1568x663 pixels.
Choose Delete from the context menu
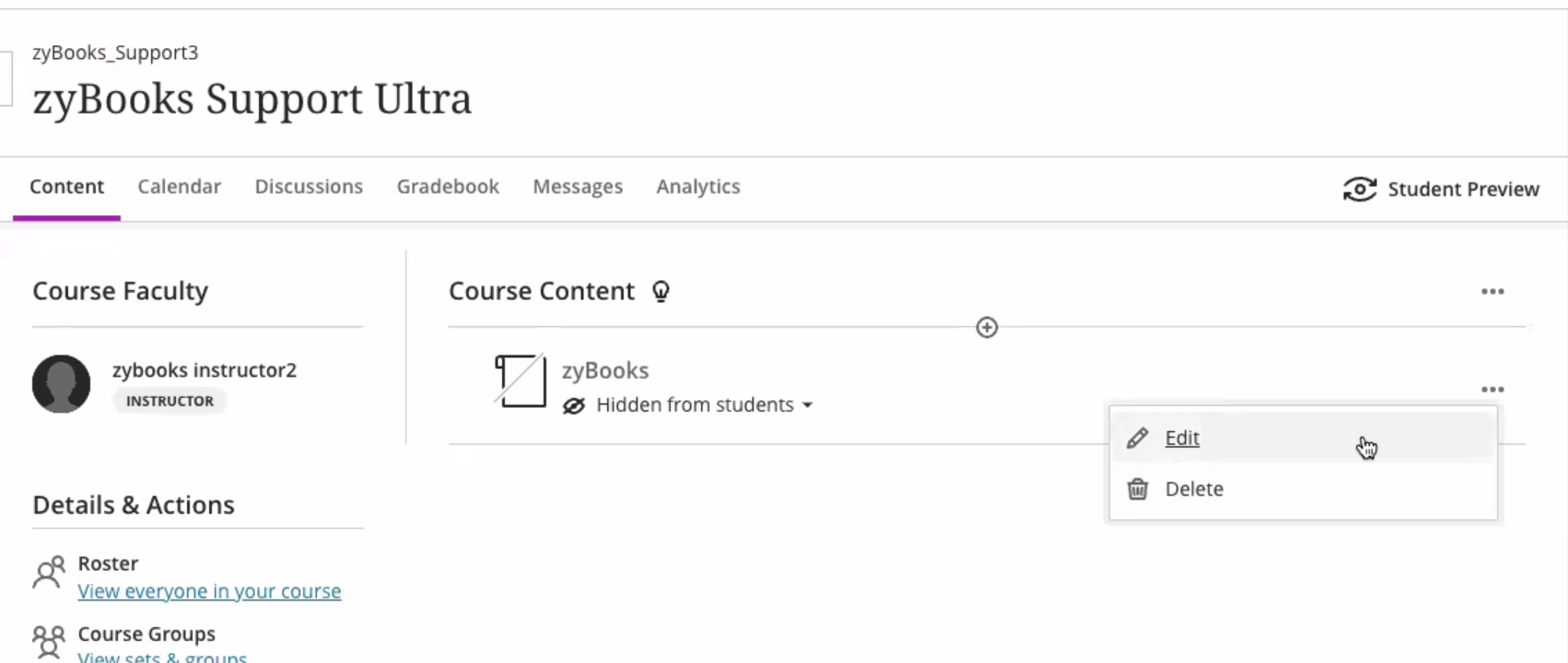pyautogui.click(x=1194, y=489)
